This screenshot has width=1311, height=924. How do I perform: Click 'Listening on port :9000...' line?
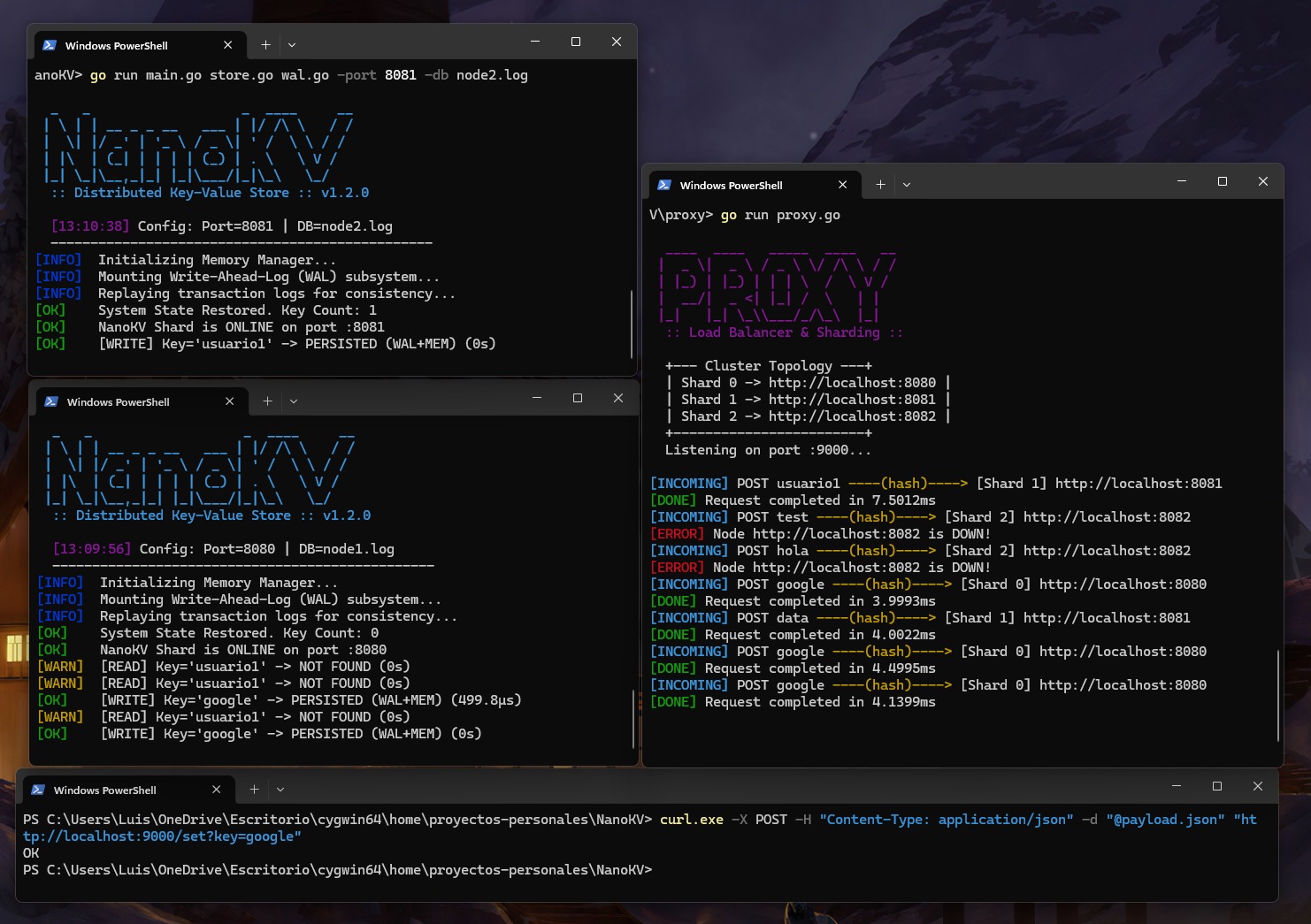coord(768,450)
